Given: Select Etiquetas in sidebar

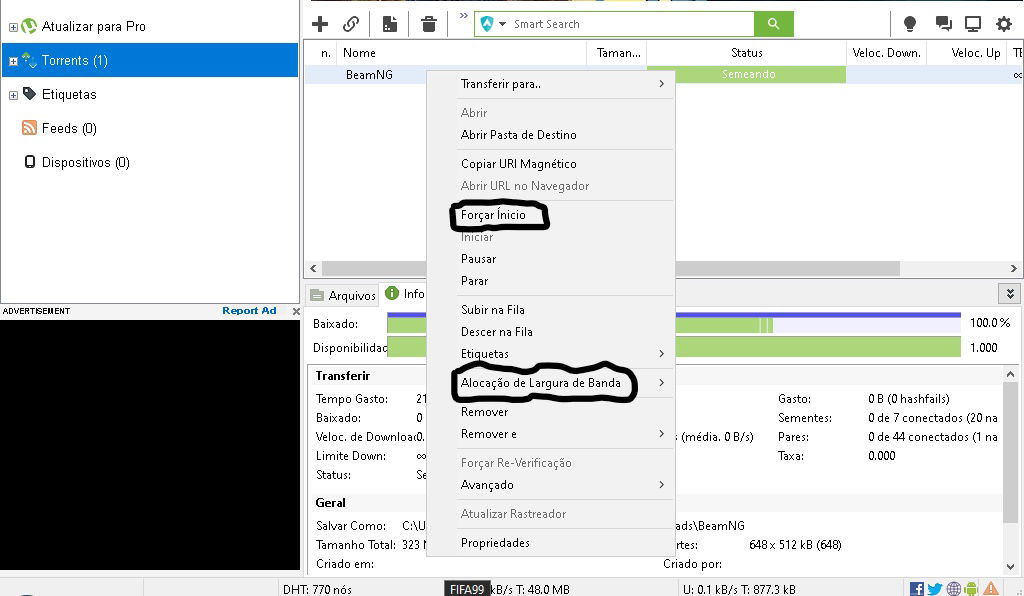Looking at the screenshot, I should tap(69, 95).
